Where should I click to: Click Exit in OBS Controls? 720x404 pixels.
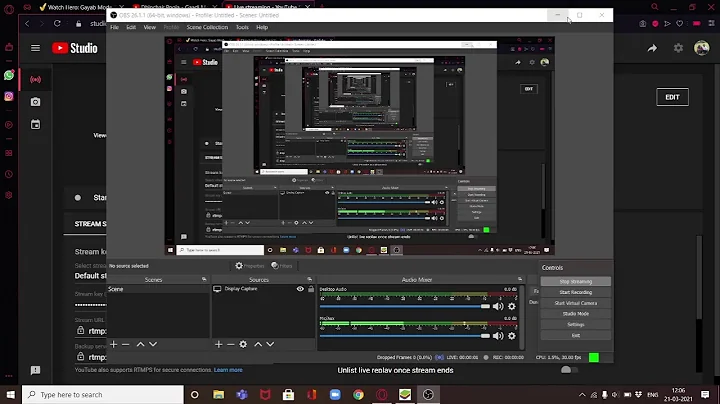pos(576,335)
